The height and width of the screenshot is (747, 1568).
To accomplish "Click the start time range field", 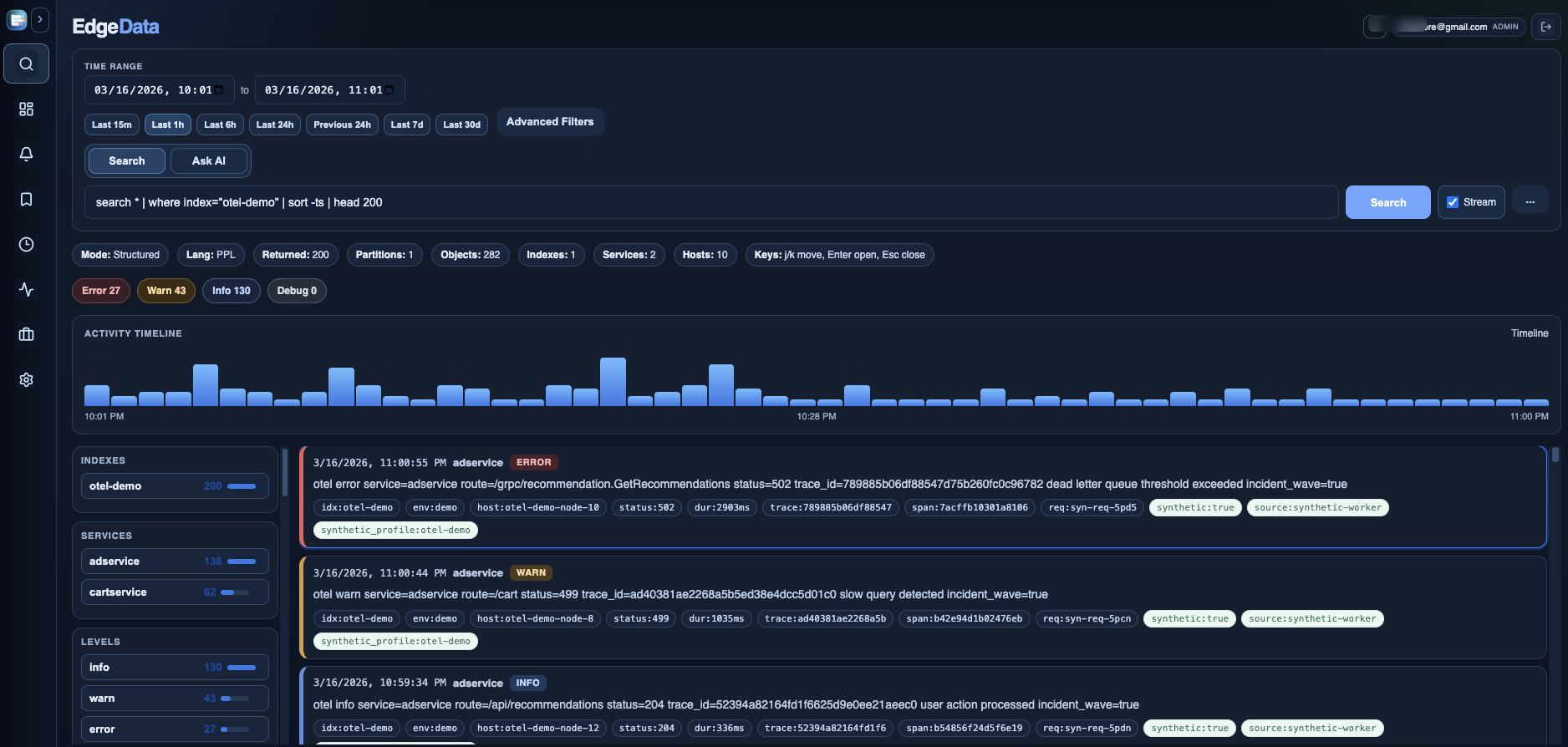I will pos(159,90).
